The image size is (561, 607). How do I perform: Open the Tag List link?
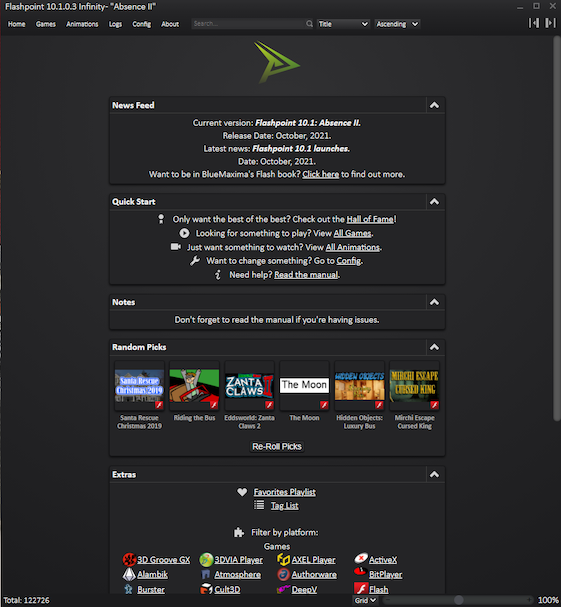285,506
